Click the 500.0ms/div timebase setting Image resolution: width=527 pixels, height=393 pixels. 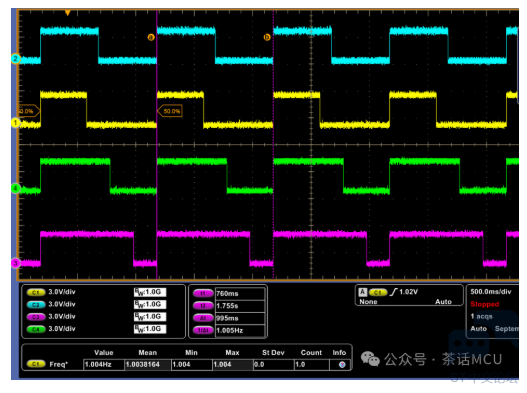tap(491, 292)
